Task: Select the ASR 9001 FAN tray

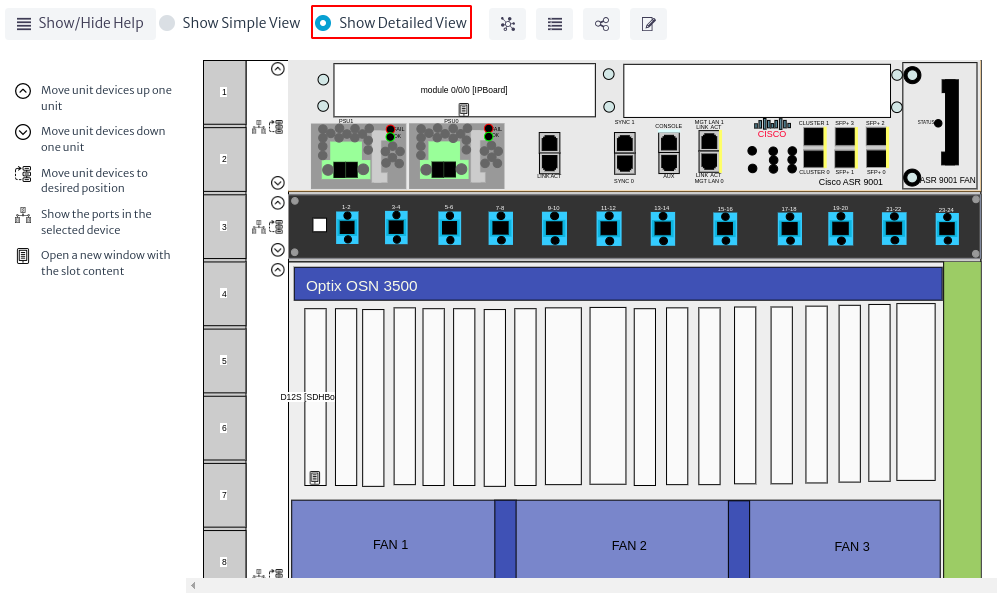Action: click(940, 125)
